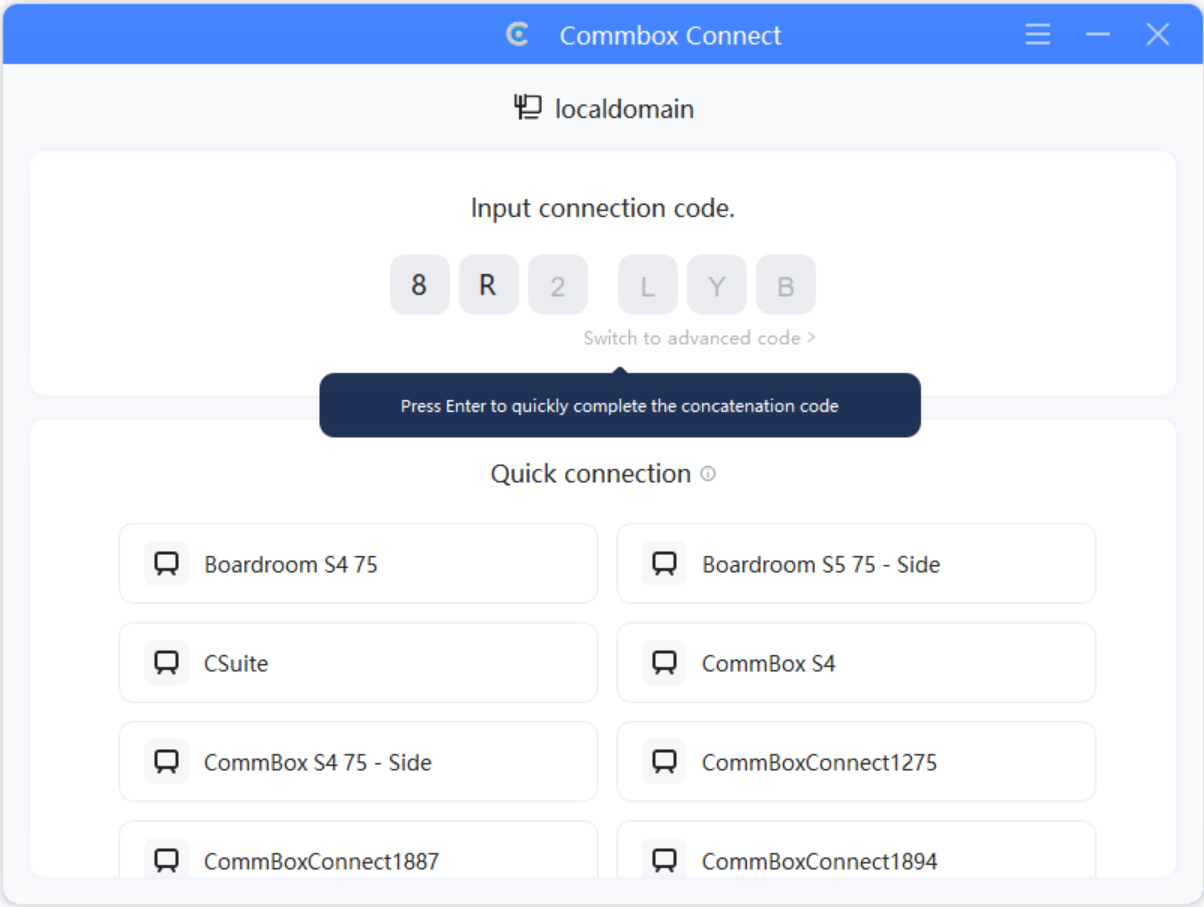Select the CommBox S4 75 - Side device
The width and height of the screenshot is (1204, 907).
(x=357, y=762)
